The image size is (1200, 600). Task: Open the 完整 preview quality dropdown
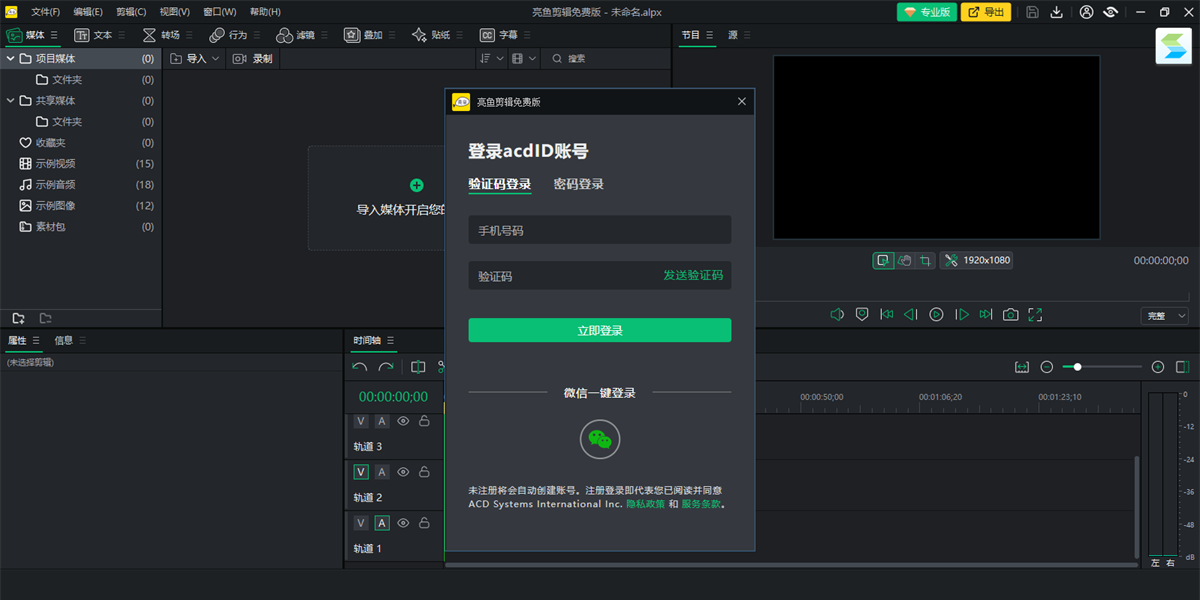tap(1164, 316)
